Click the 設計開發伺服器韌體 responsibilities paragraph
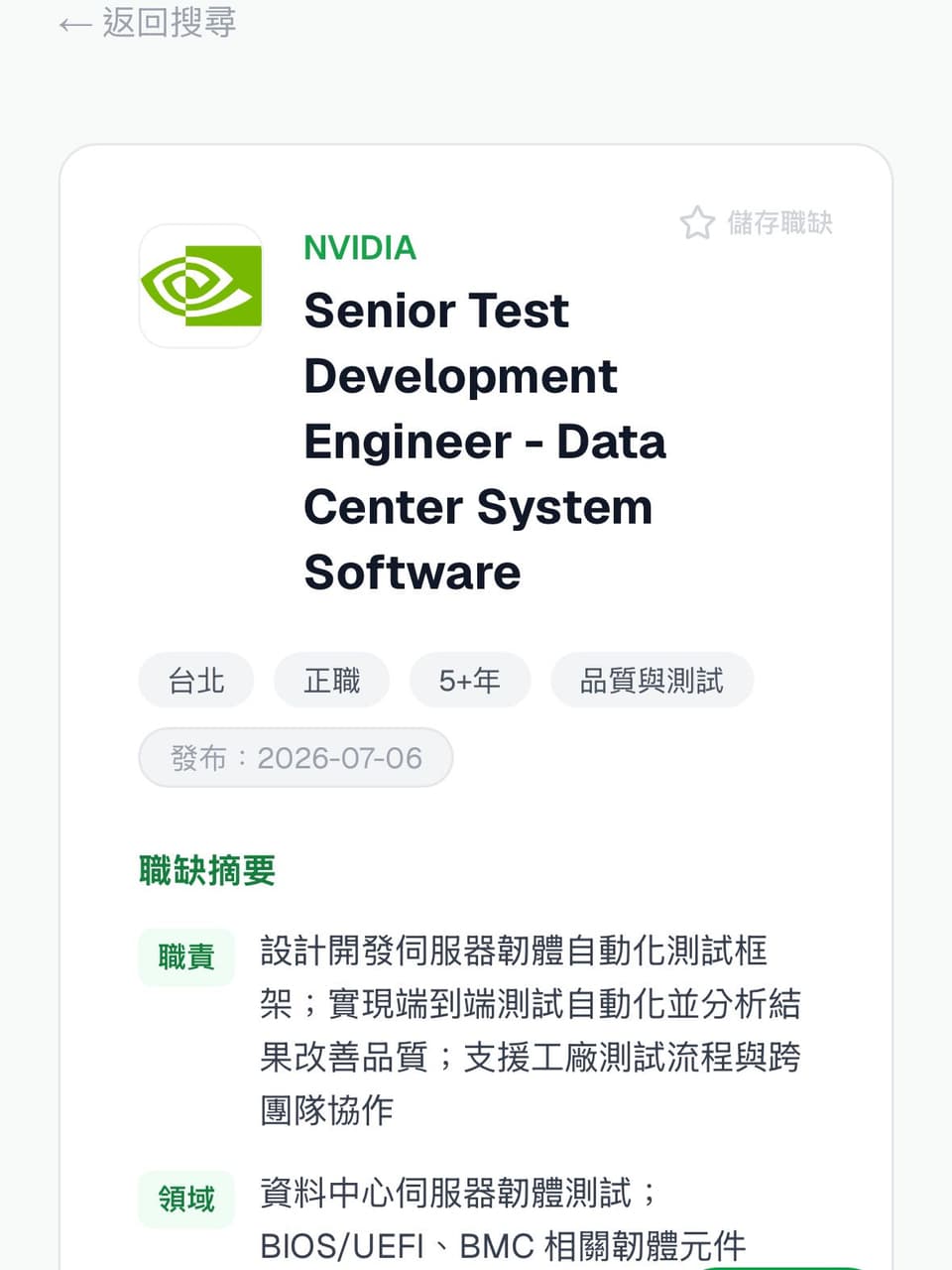The image size is (952, 1270). click(531, 1030)
